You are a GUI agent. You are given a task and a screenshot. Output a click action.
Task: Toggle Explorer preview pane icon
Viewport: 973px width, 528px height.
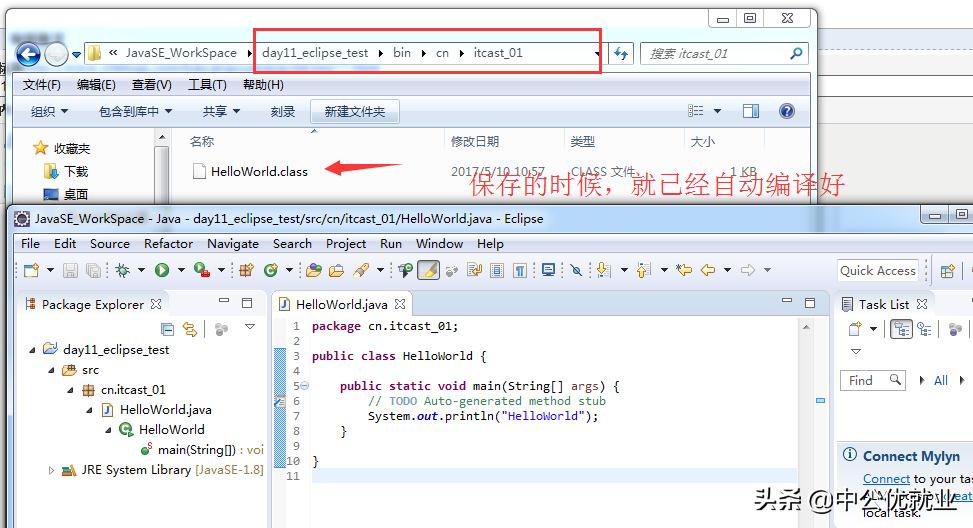(x=751, y=111)
